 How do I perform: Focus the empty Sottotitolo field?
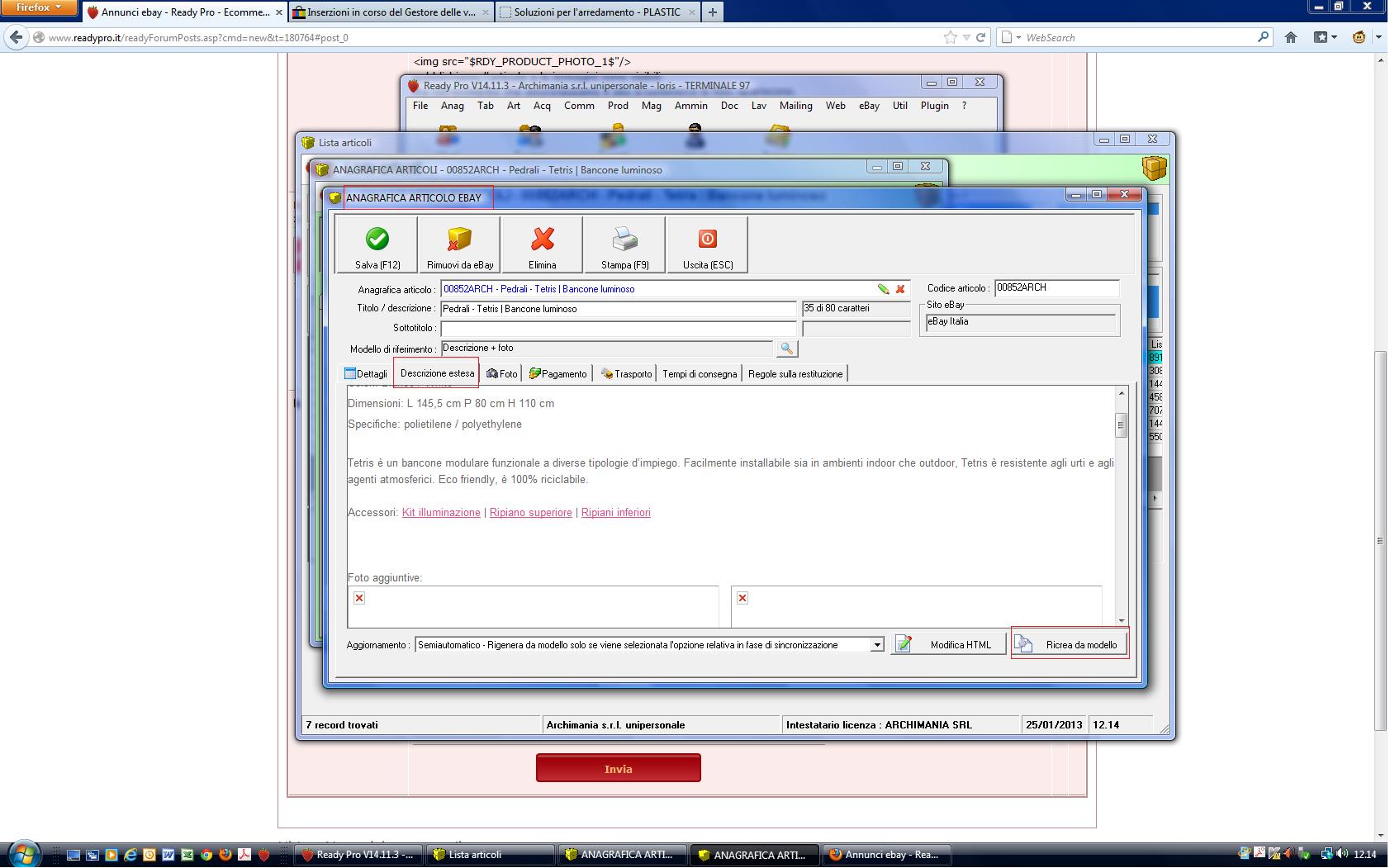click(619, 329)
